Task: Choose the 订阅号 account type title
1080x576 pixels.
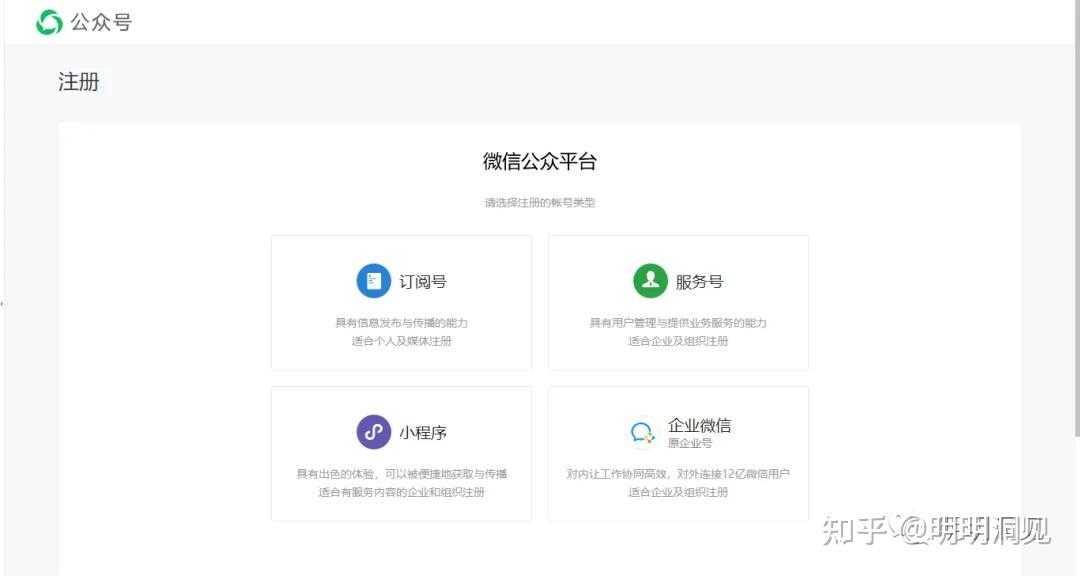Action: 423,282
